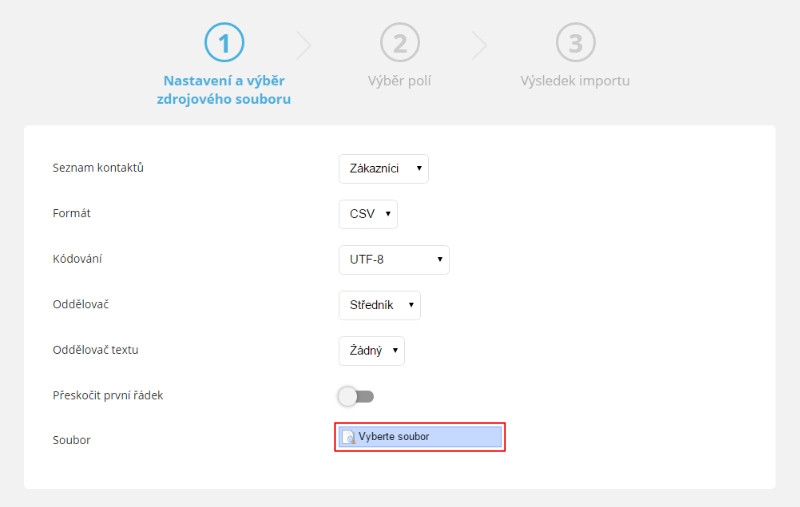Image resolution: width=800 pixels, height=507 pixels.
Task: Click the file icon in Vyberte soubor
Action: (x=348, y=437)
